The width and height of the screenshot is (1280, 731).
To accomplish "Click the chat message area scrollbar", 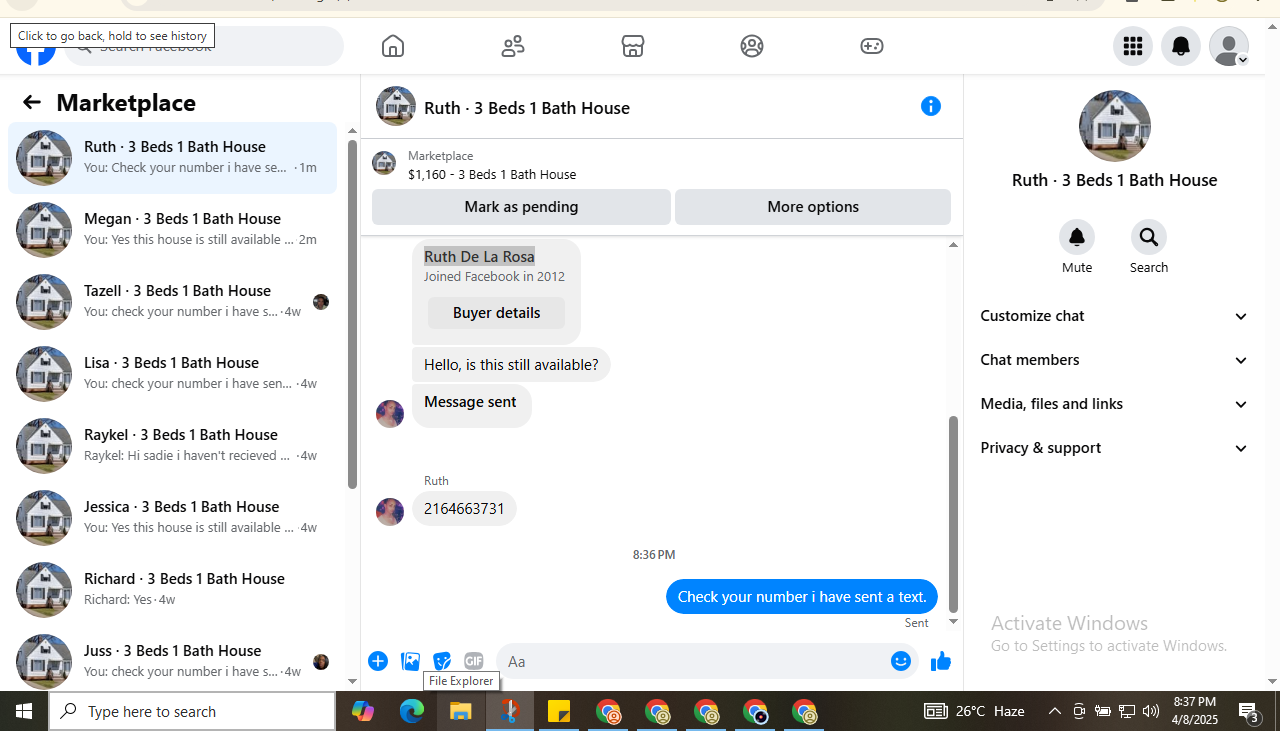I will click(953, 513).
